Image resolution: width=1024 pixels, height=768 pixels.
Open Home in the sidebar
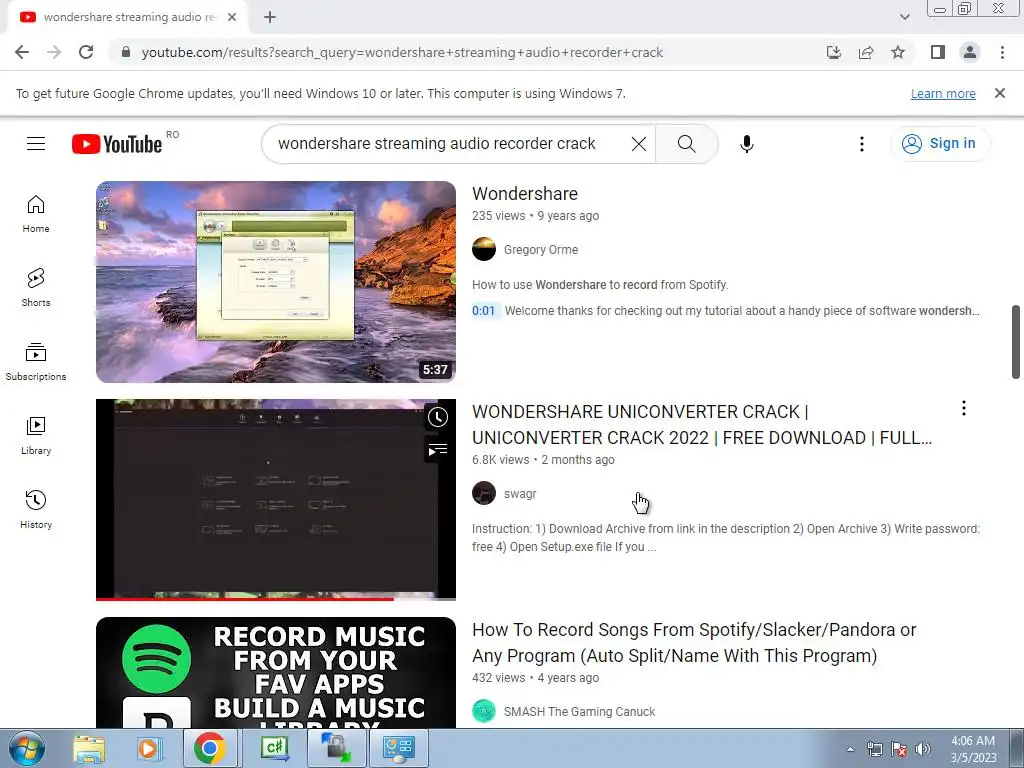[36, 214]
